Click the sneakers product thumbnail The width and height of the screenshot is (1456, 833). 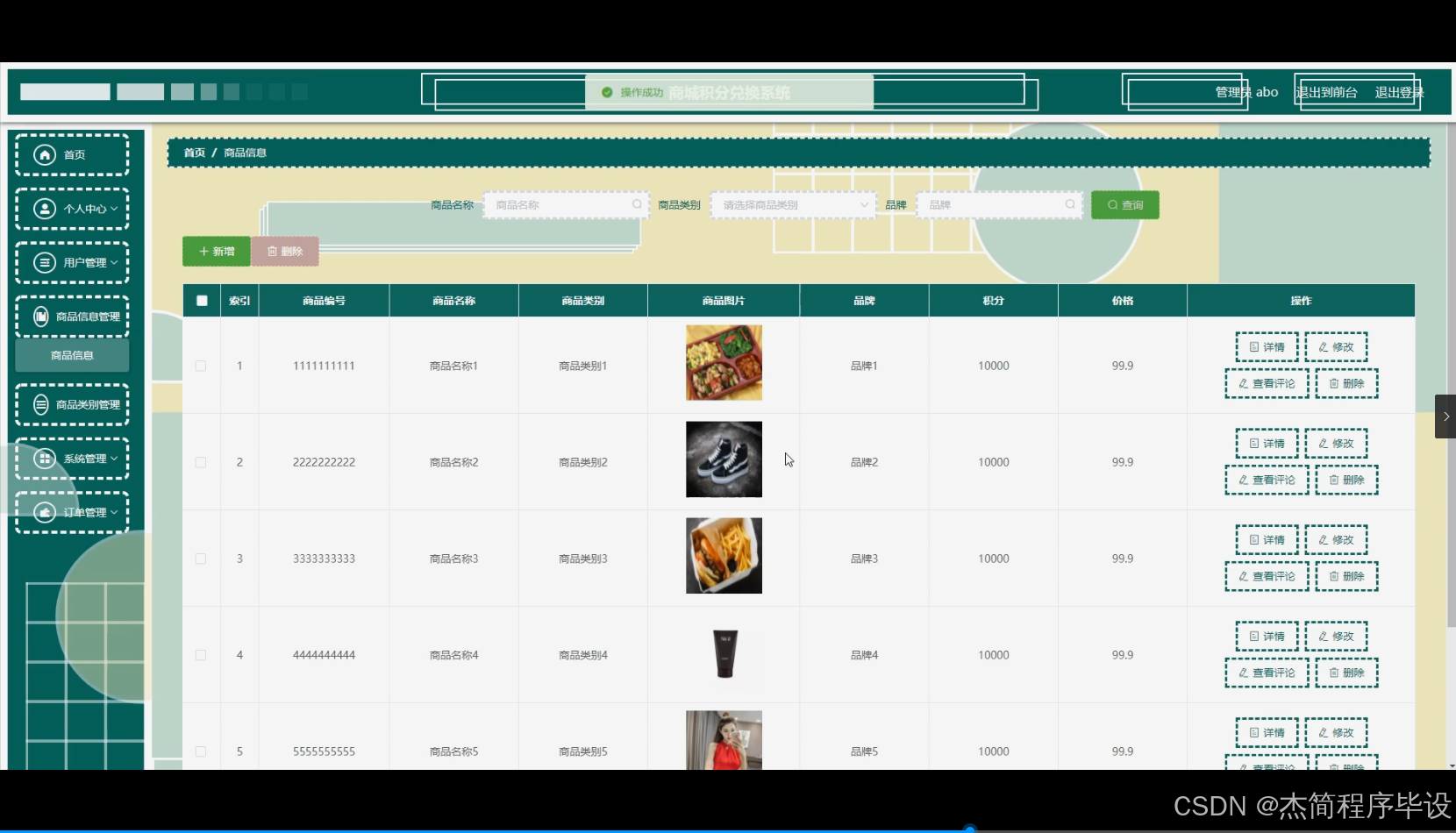724,459
